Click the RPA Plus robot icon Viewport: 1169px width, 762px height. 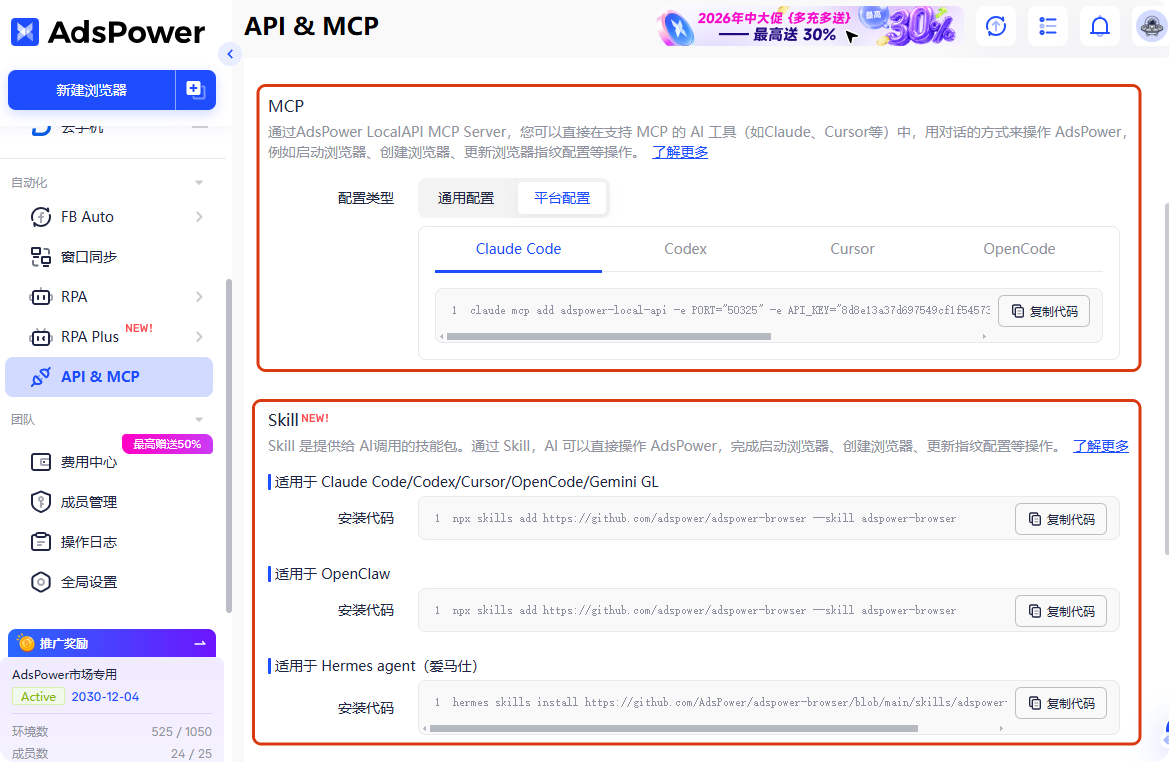40,337
